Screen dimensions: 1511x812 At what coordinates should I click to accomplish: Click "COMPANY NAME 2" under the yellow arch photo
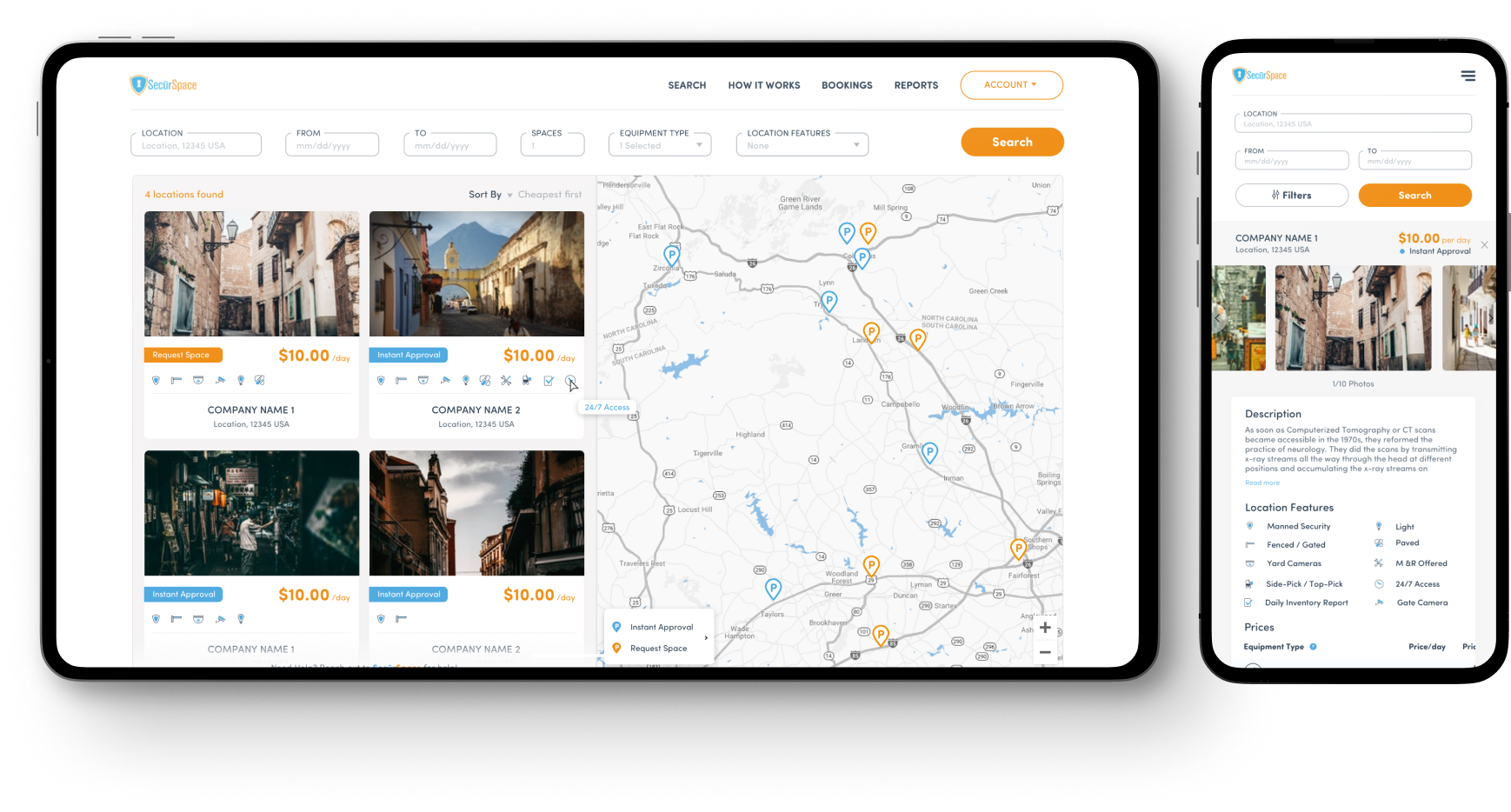click(476, 410)
